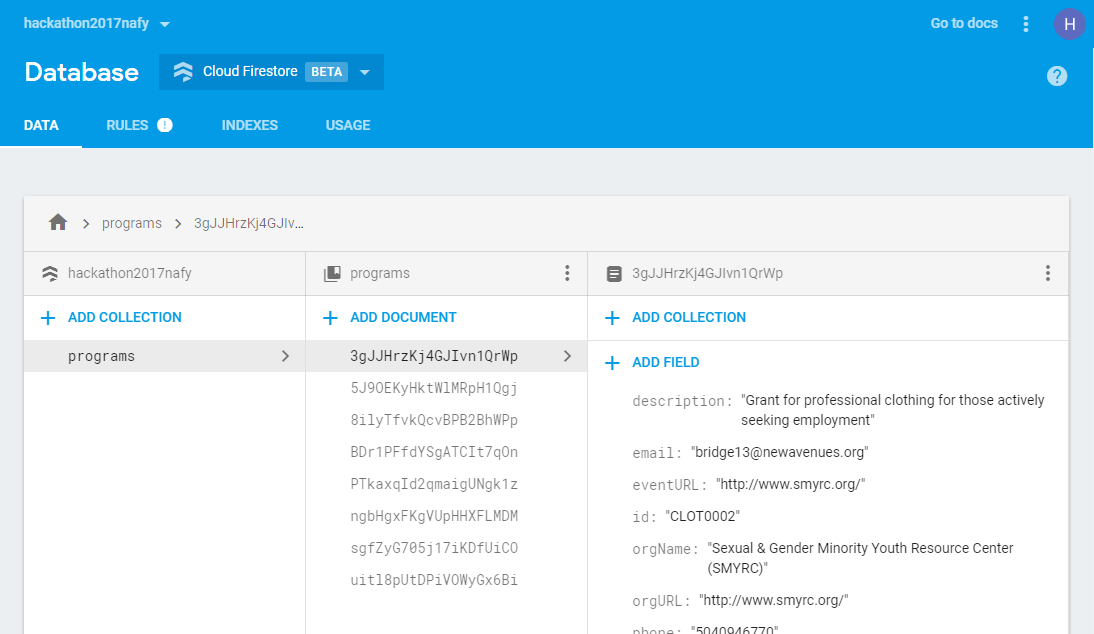1094x634 pixels.
Task: Click the plus icon beside ADD DOCUMENT
Action: coord(330,318)
